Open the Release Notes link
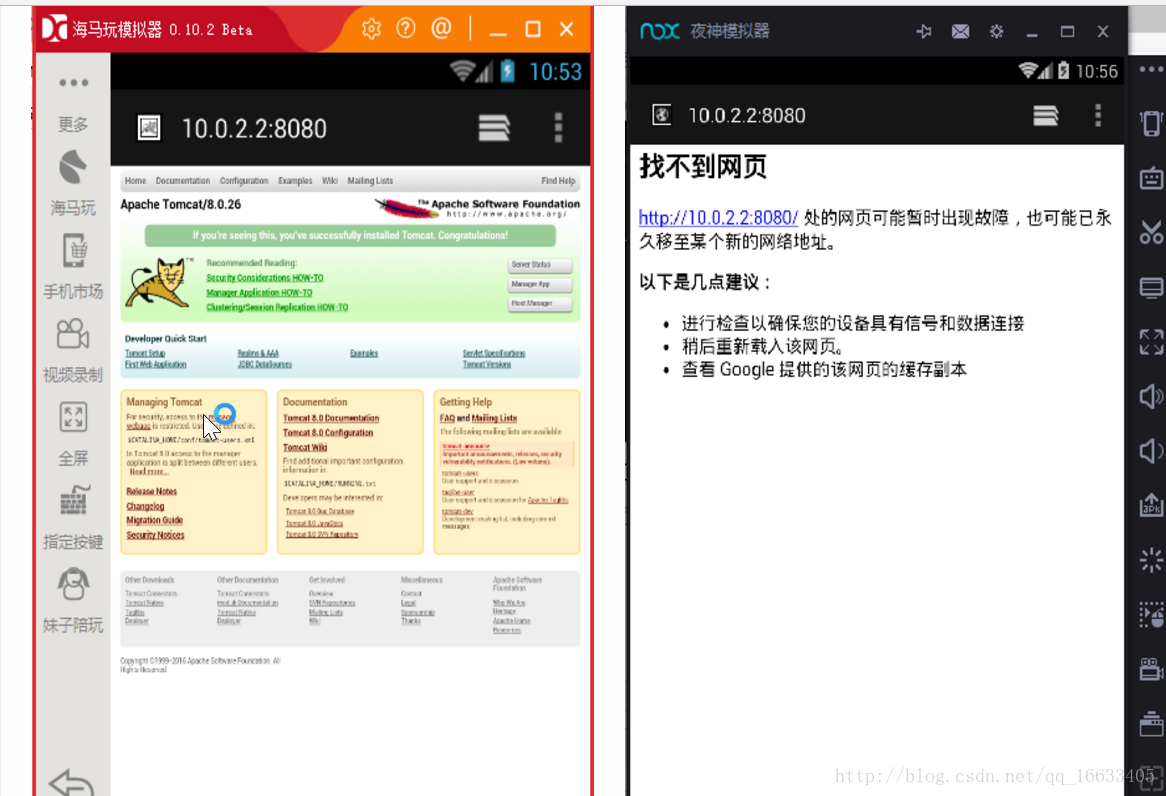This screenshot has height=796, width=1166. click(x=152, y=491)
